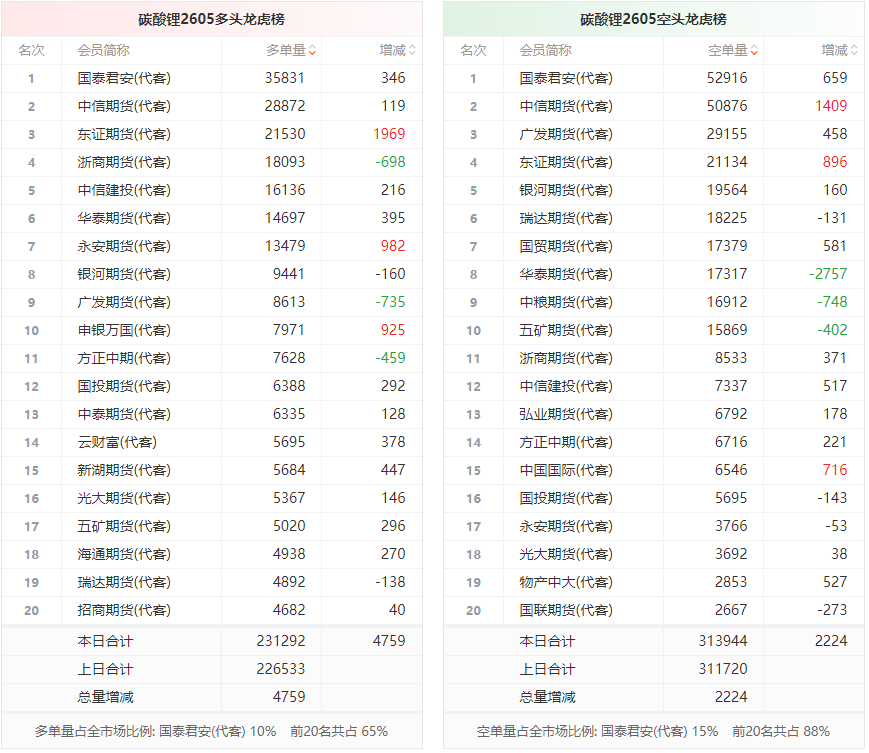Select the long-side market share footer text
The image size is (869, 753).
211,731
